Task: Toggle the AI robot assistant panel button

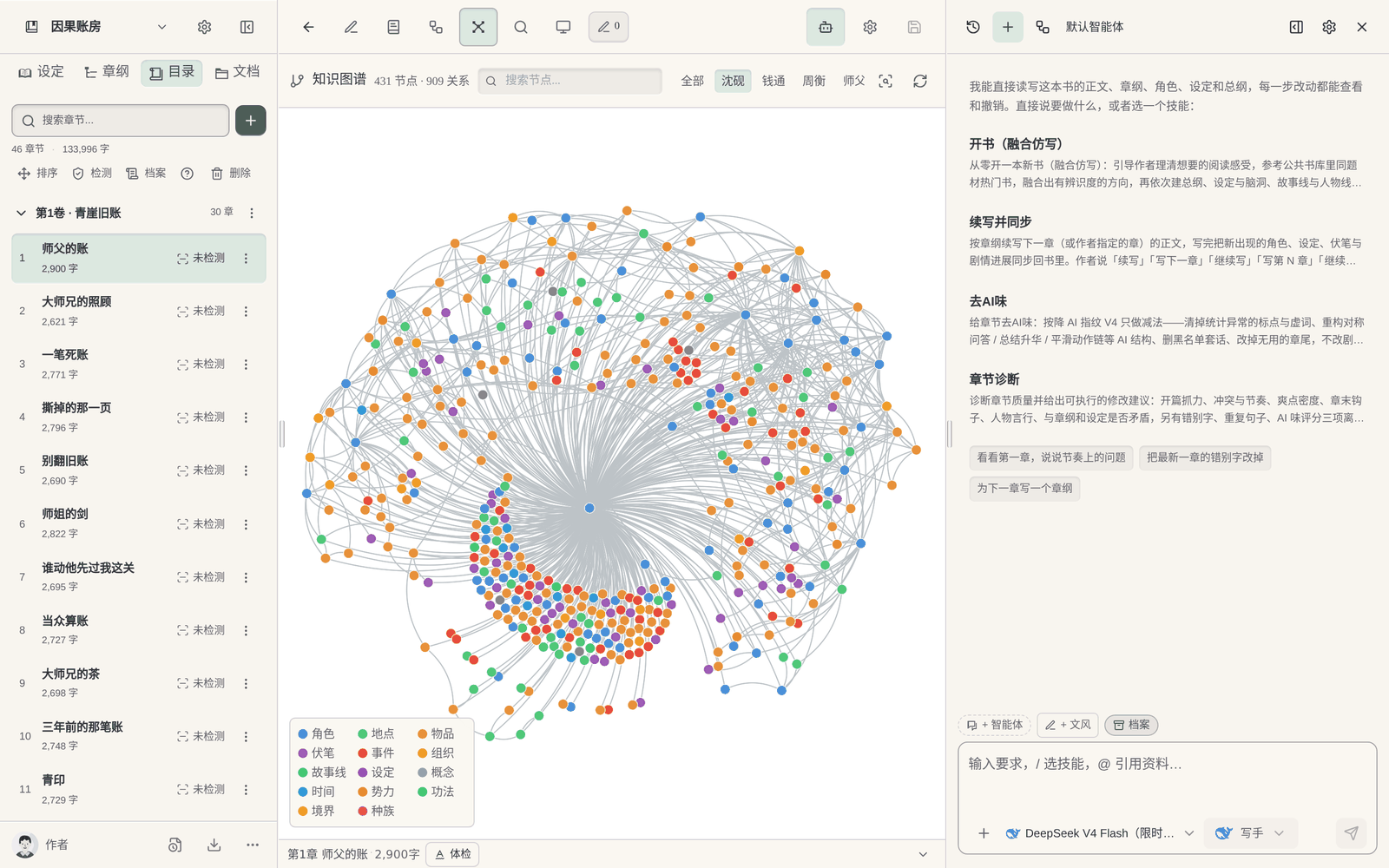Action: [826, 27]
